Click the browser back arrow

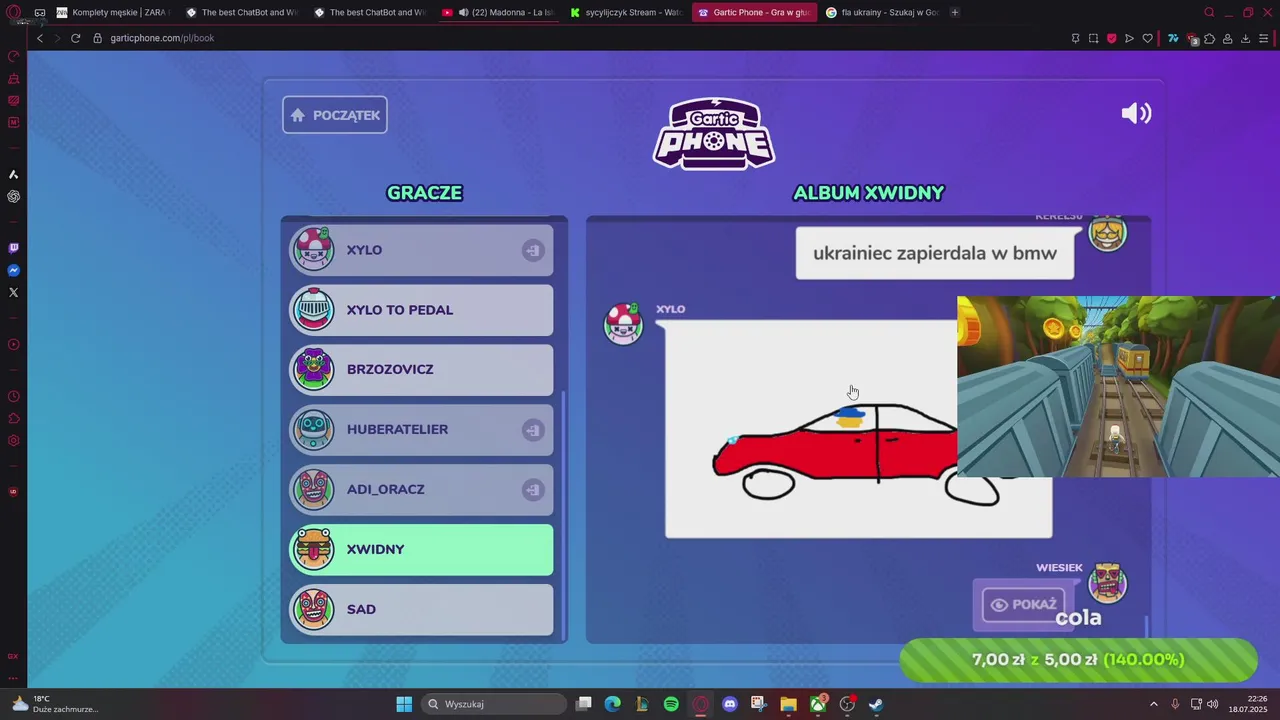[x=40, y=38]
